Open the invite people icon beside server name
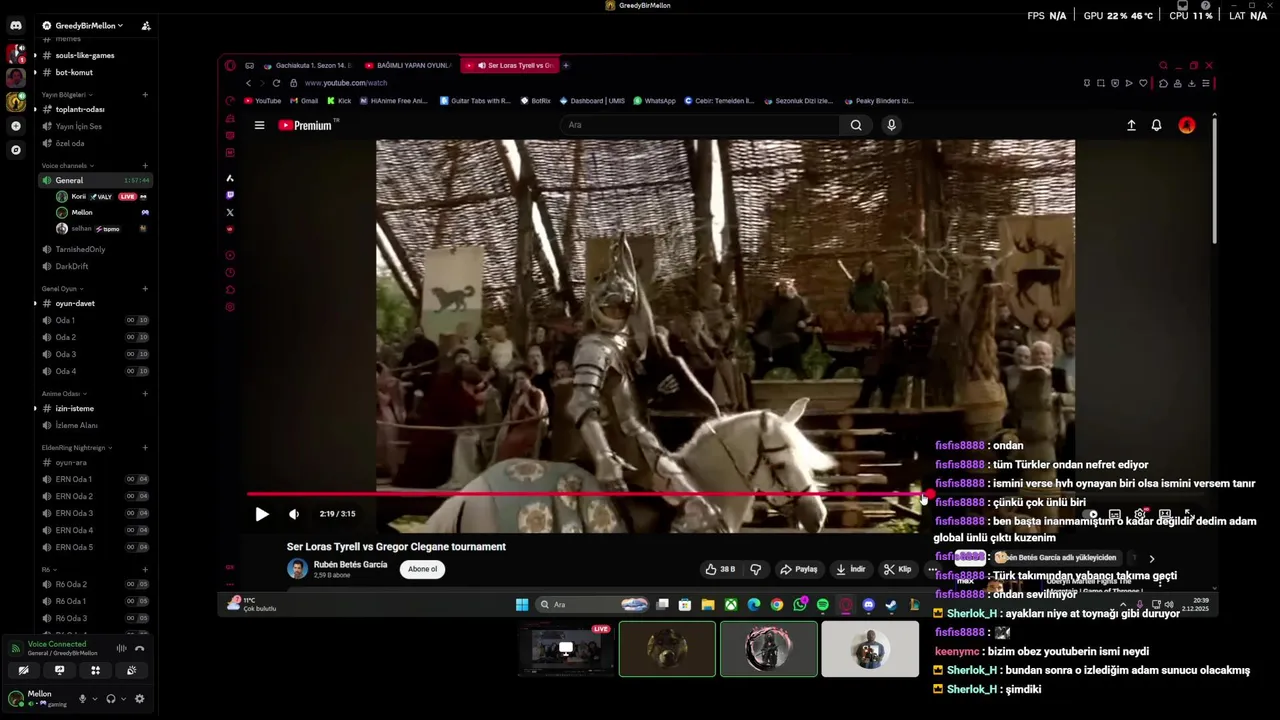Viewport: 1280px width, 720px height. click(x=146, y=25)
